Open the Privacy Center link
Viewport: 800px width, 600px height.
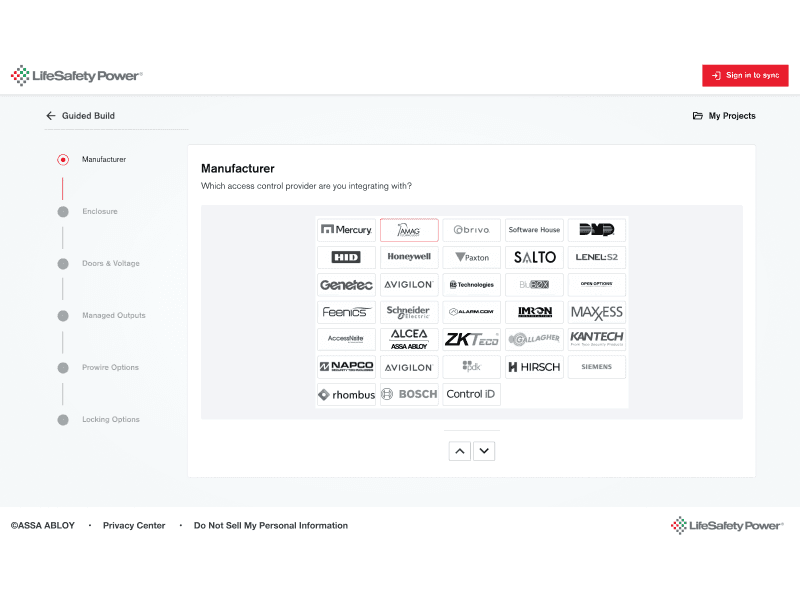click(134, 526)
